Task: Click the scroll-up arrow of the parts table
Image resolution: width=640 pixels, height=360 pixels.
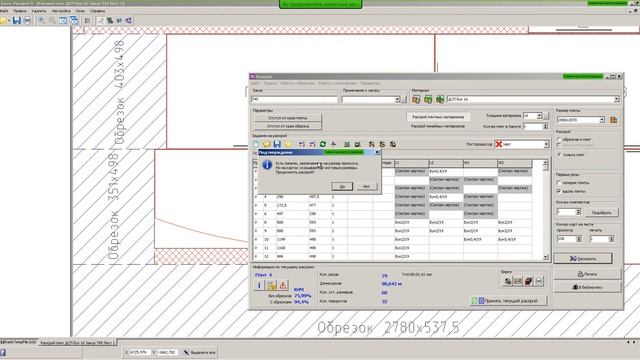Action: pos(546,163)
